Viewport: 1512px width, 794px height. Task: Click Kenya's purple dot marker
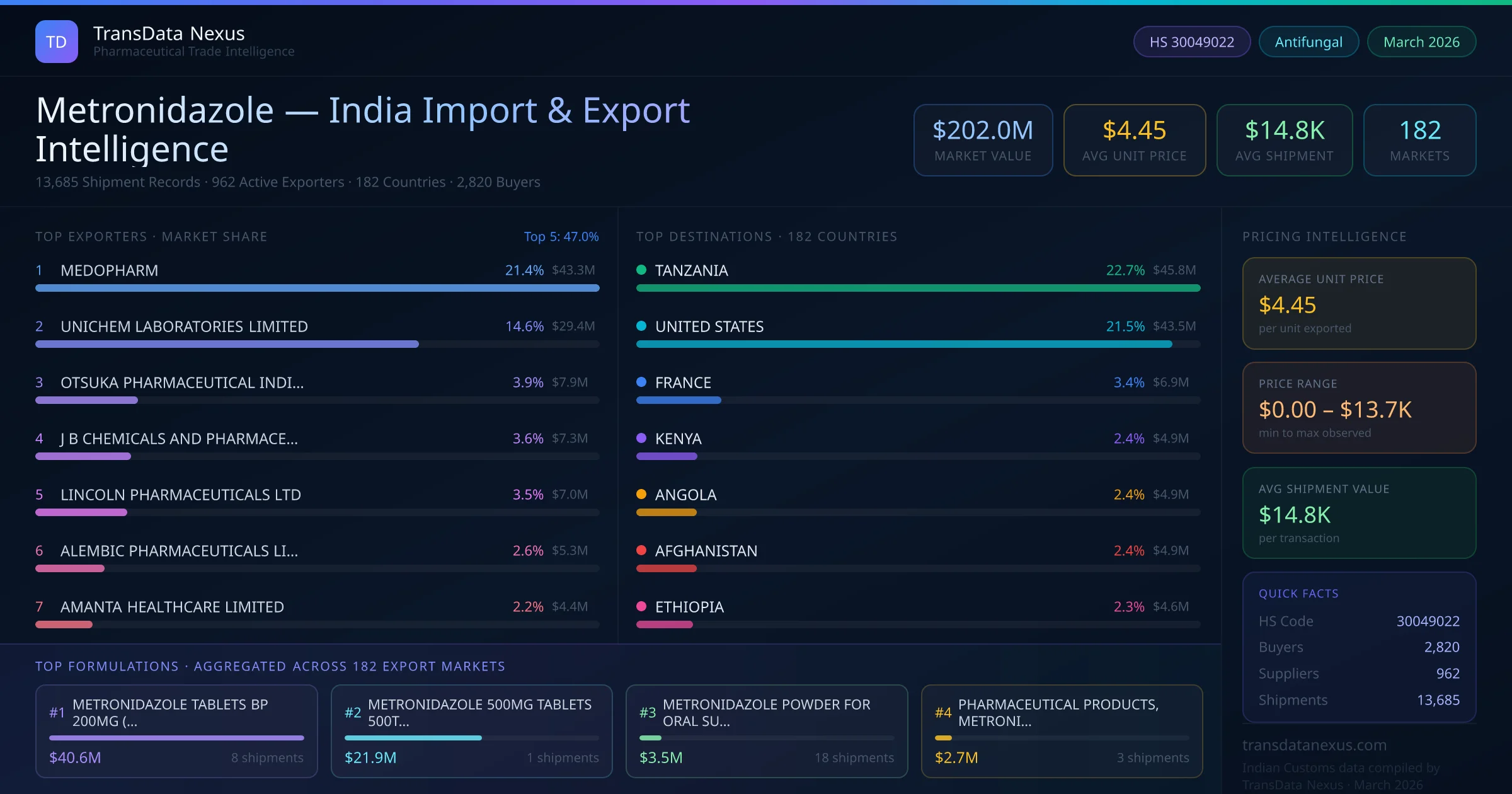point(641,439)
